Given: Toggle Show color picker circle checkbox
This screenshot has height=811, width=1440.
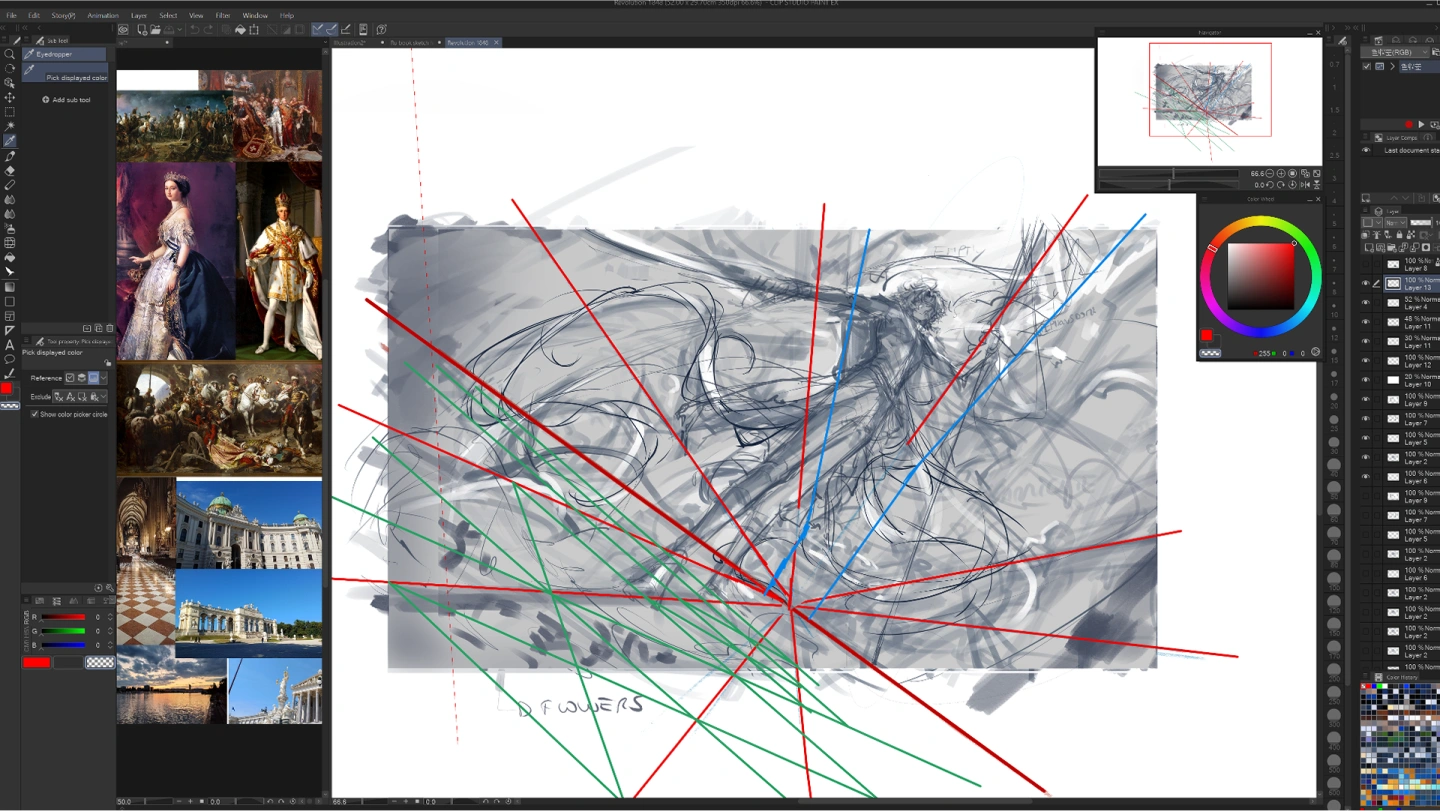Looking at the screenshot, I should [x=35, y=414].
